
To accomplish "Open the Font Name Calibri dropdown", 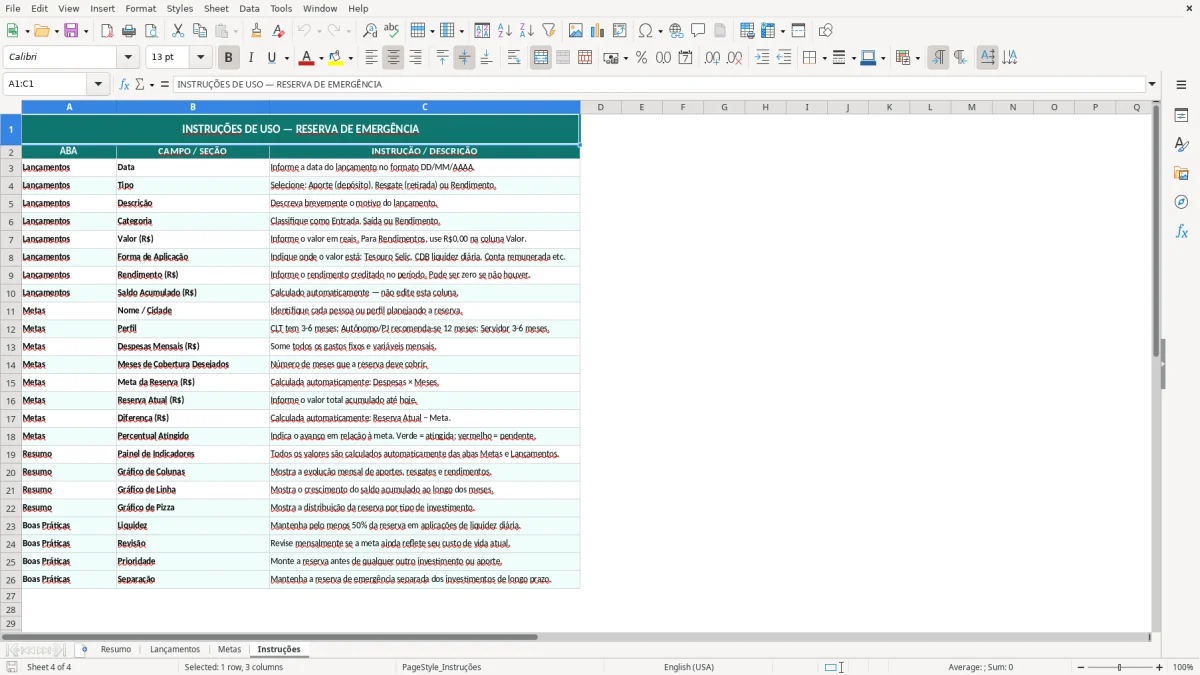I will pos(127,58).
